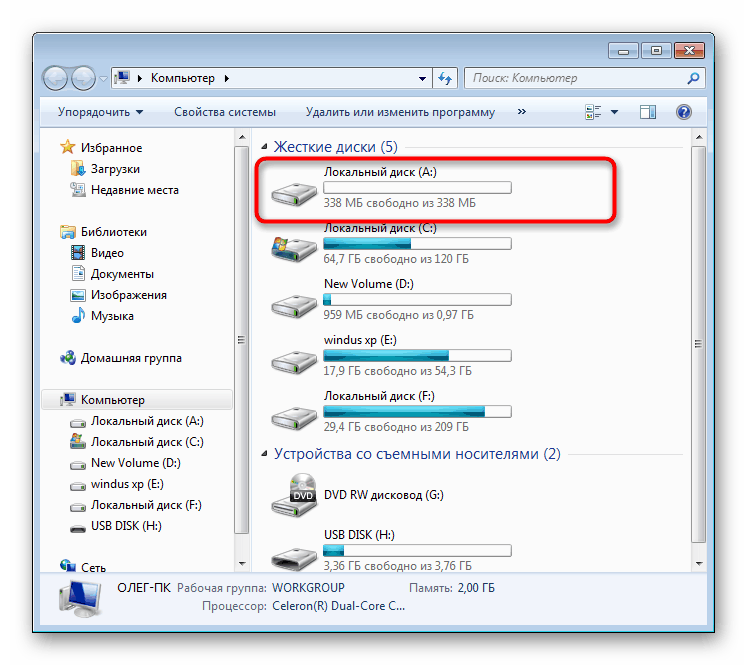Click the USB DISK (H:) drive icon

pyautogui.click(x=294, y=557)
